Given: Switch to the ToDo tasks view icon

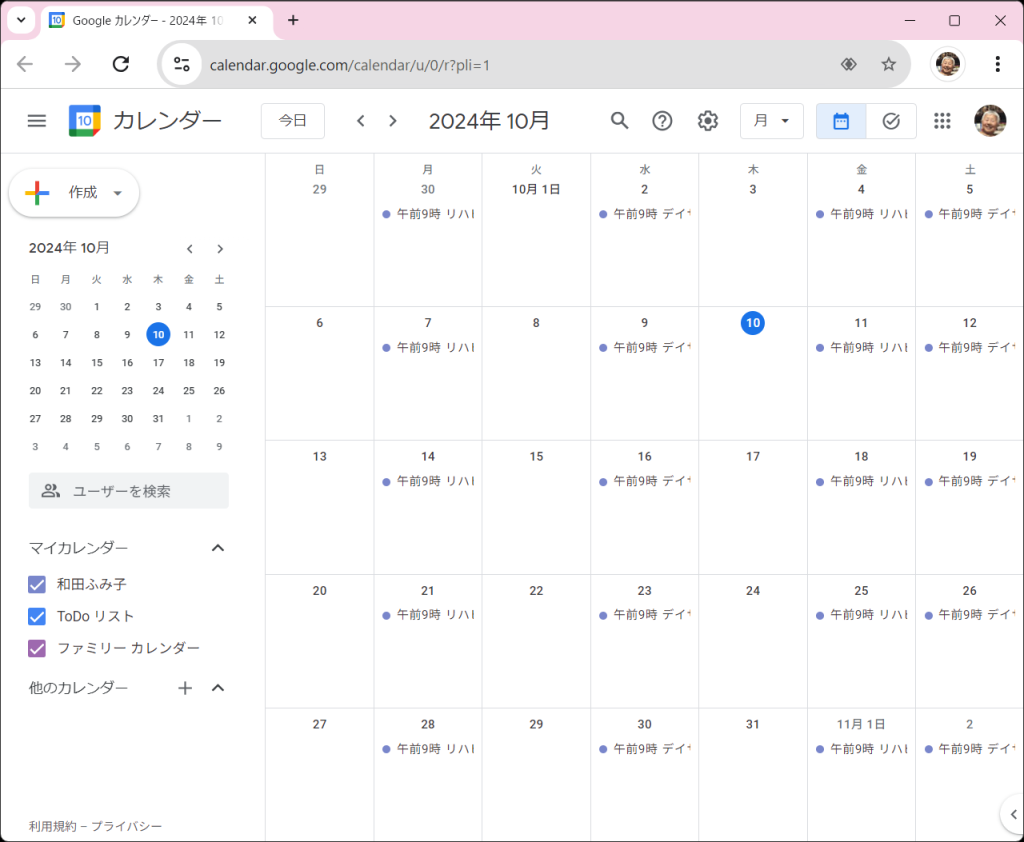Looking at the screenshot, I should 891,121.
